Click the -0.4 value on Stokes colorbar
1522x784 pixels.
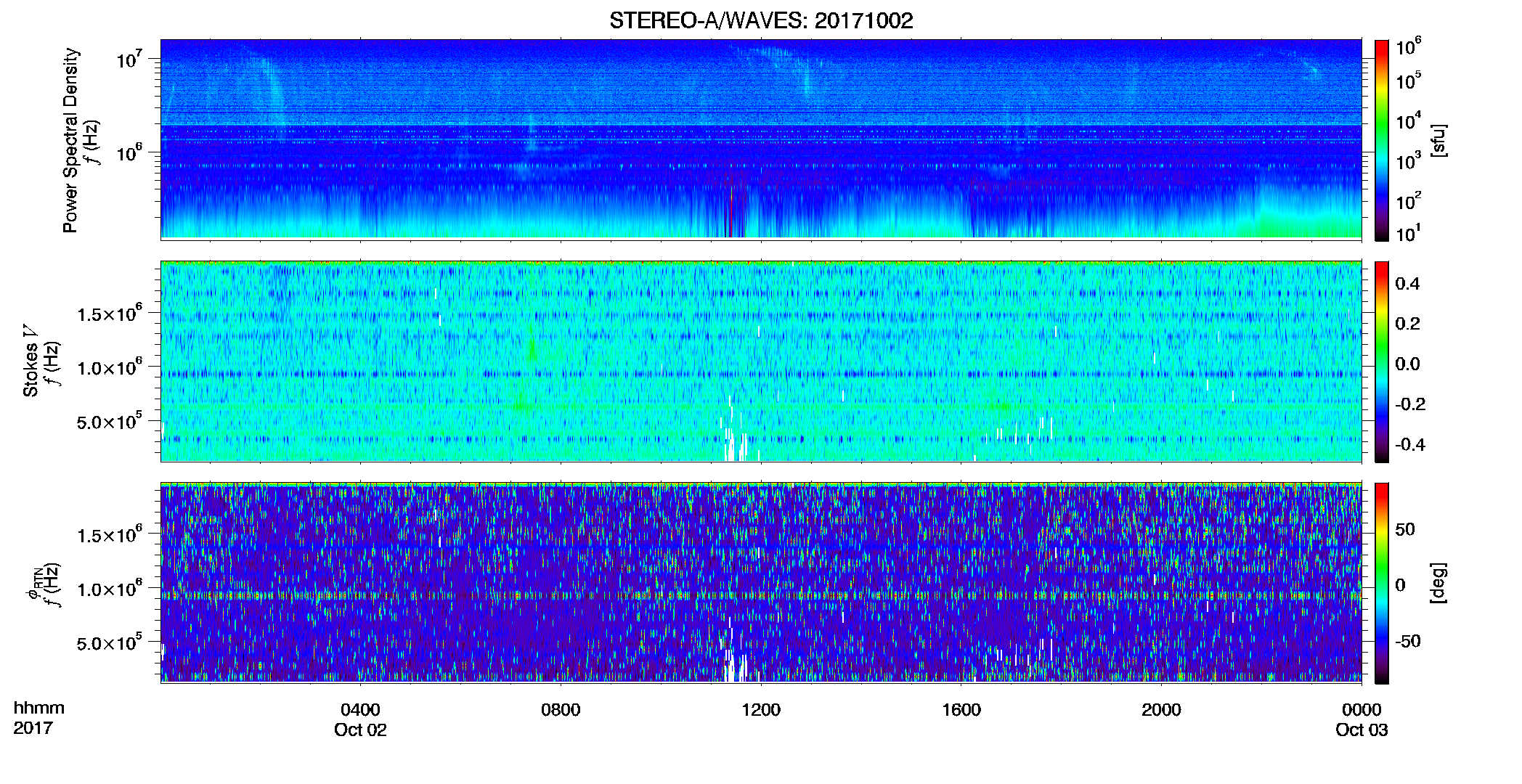pos(1410,445)
